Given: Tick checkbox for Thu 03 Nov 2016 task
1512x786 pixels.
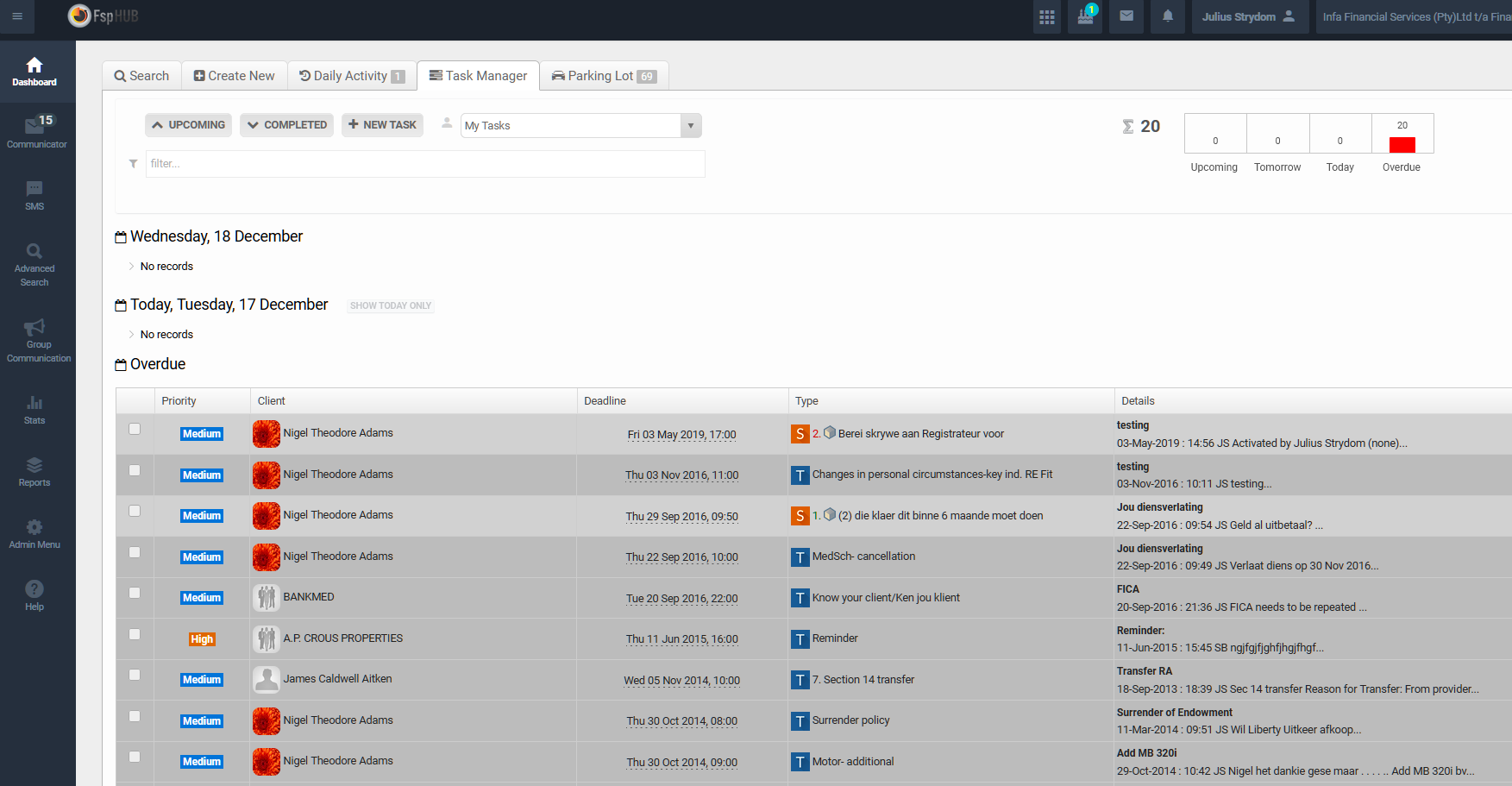Looking at the screenshot, I should (x=135, y=470).
